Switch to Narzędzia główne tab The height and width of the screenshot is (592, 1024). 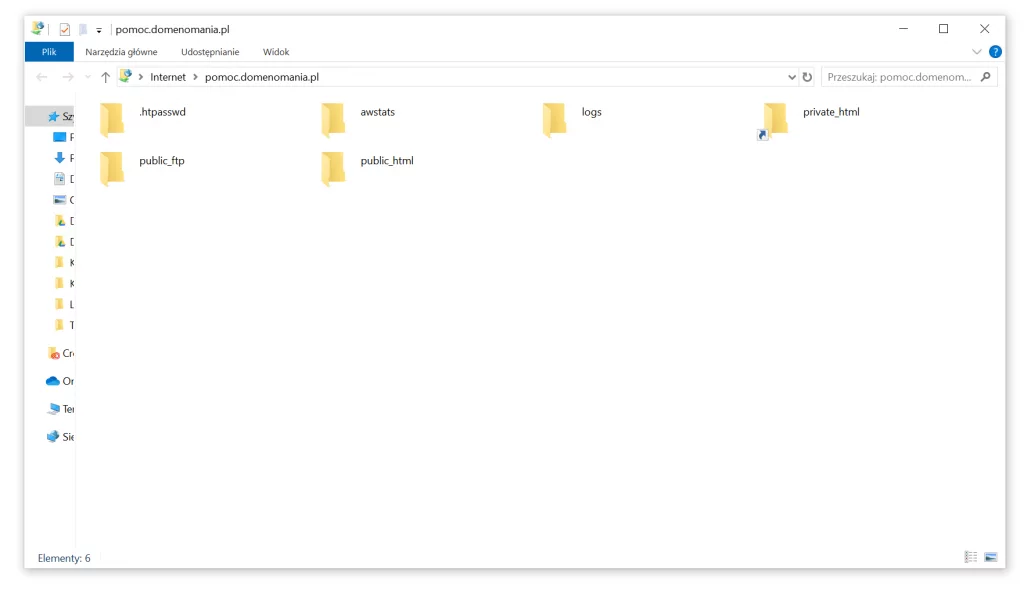click(x=121, y=52)
